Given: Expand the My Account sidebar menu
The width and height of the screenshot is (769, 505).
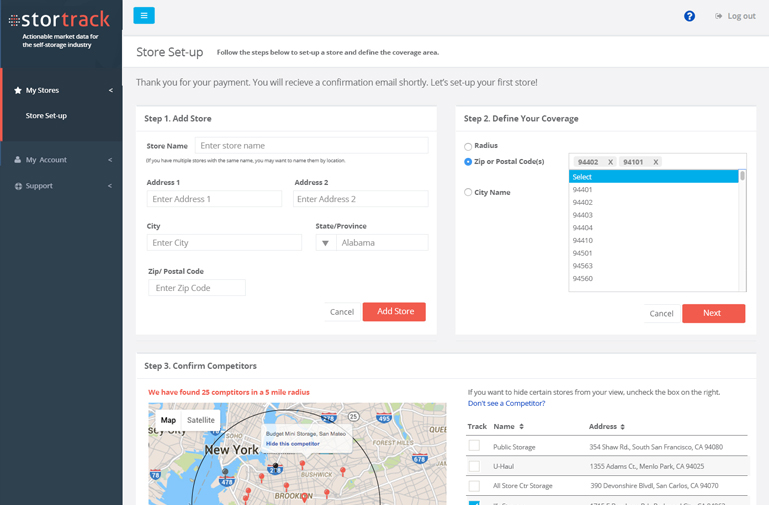Looking at the screenshot, I should pyautogui.click(x=61, y=160).
